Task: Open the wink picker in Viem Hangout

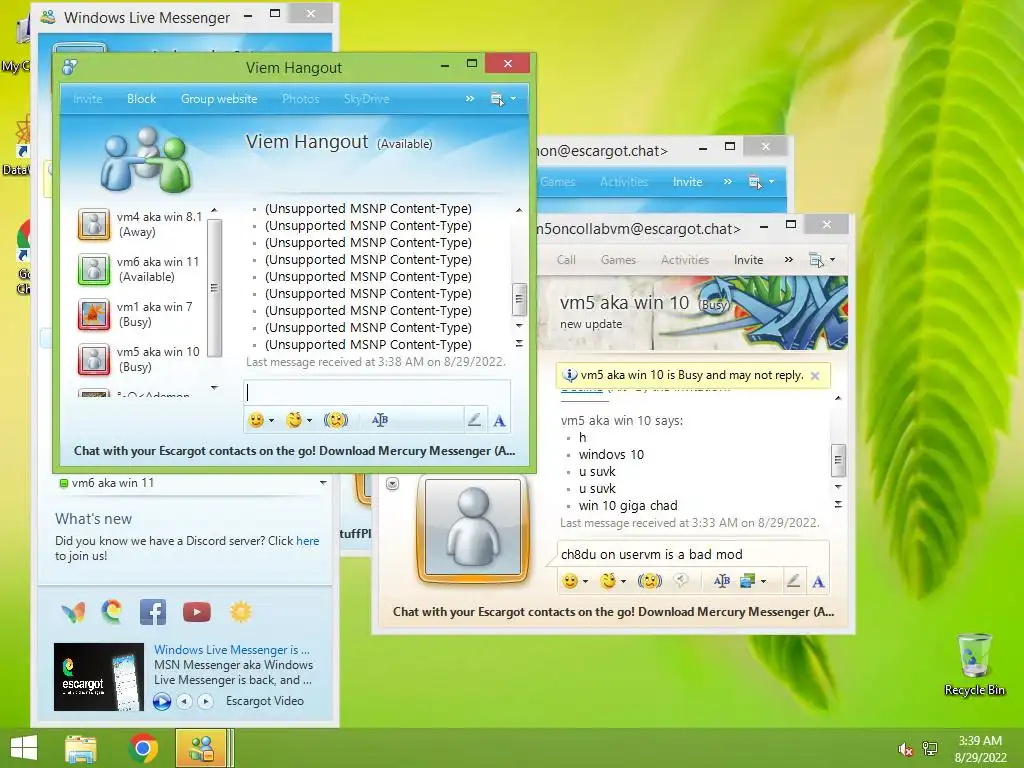Action: click(x=295, y=420)
